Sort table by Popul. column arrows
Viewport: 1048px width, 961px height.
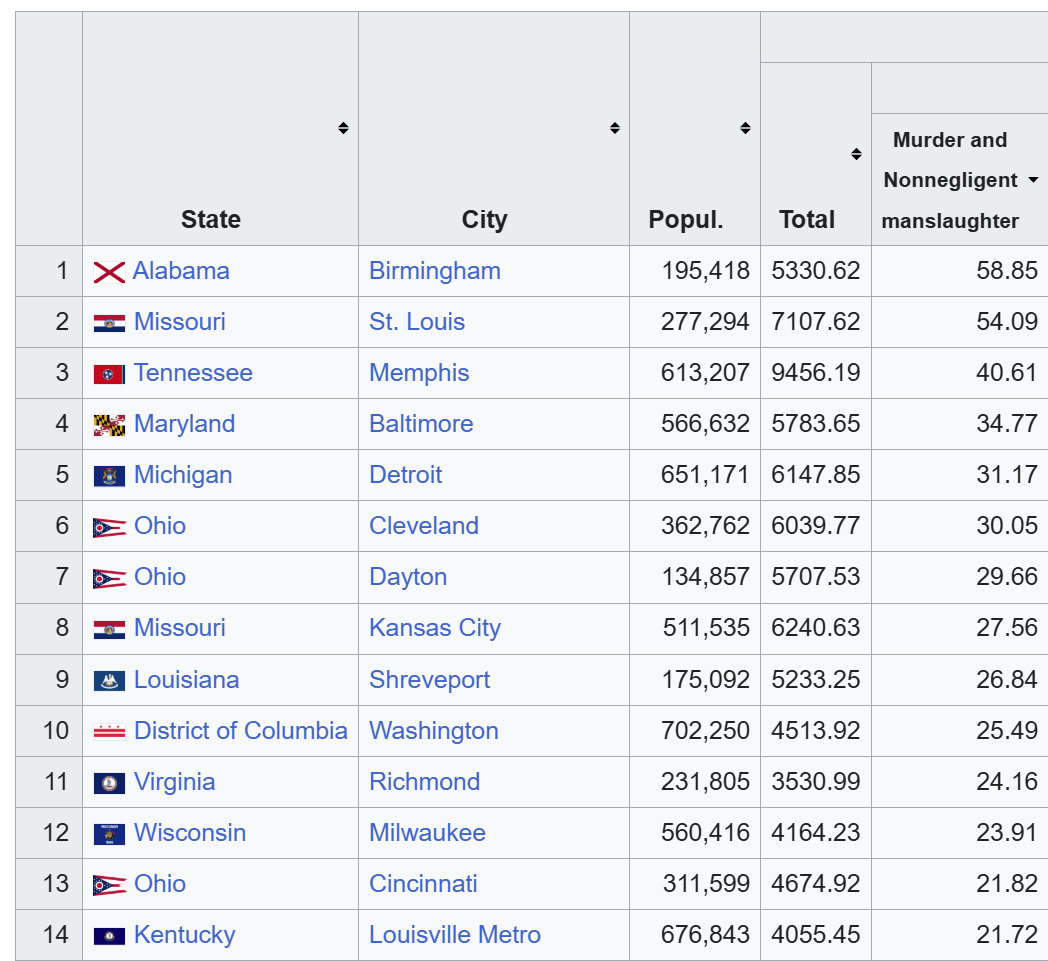745,128
